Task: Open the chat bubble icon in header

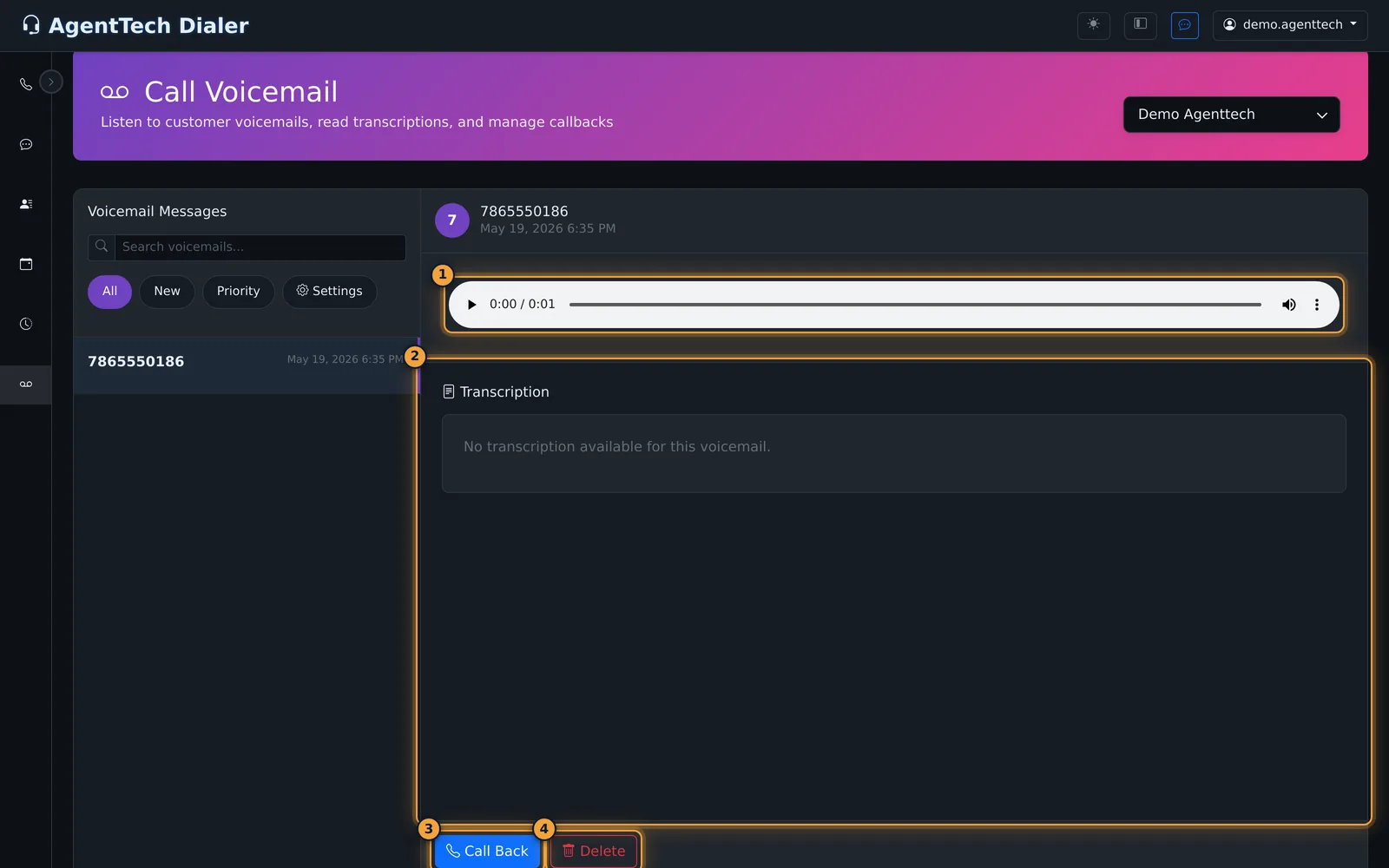Action: (x=1185, y=25)
